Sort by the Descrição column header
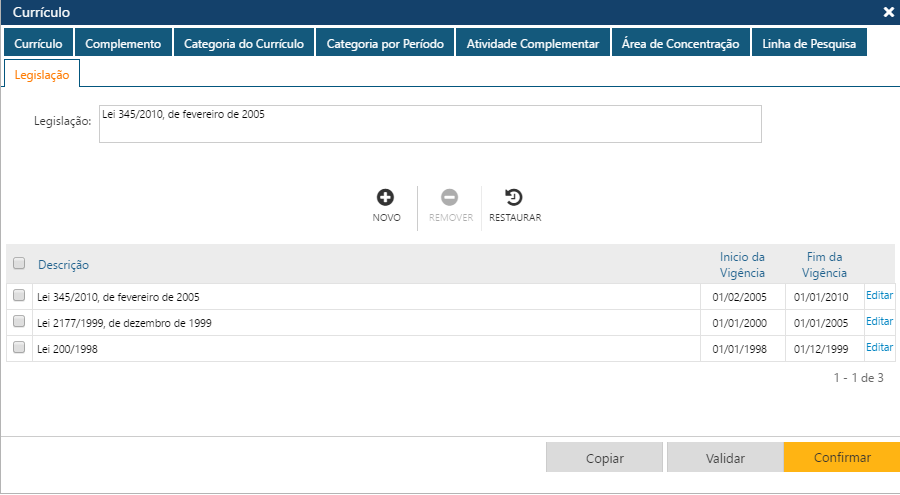 click(64, 265)
